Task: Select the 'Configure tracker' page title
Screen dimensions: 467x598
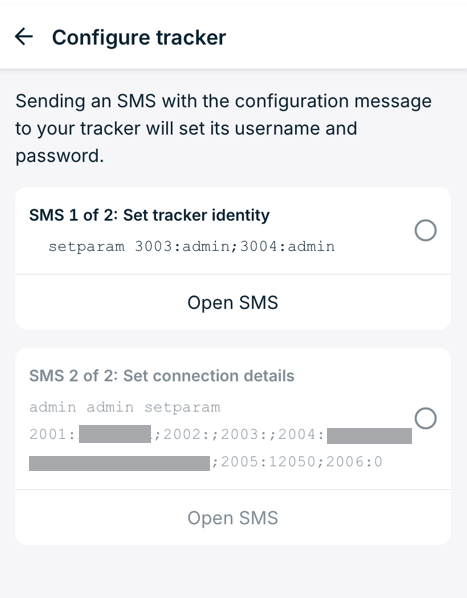Action: 139,37
